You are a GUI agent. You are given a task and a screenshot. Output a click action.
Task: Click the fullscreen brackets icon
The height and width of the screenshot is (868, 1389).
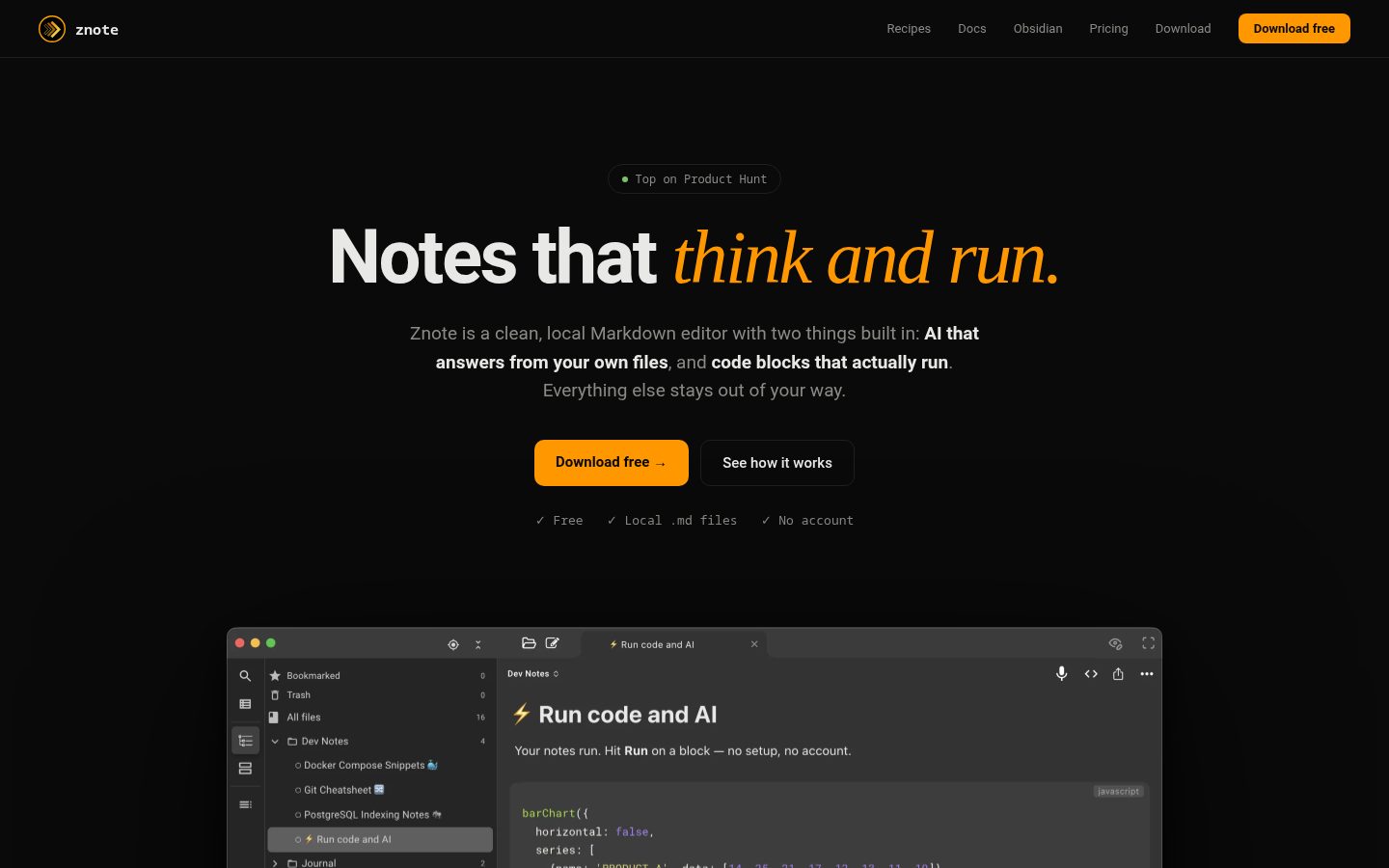tap(1148, 643)
